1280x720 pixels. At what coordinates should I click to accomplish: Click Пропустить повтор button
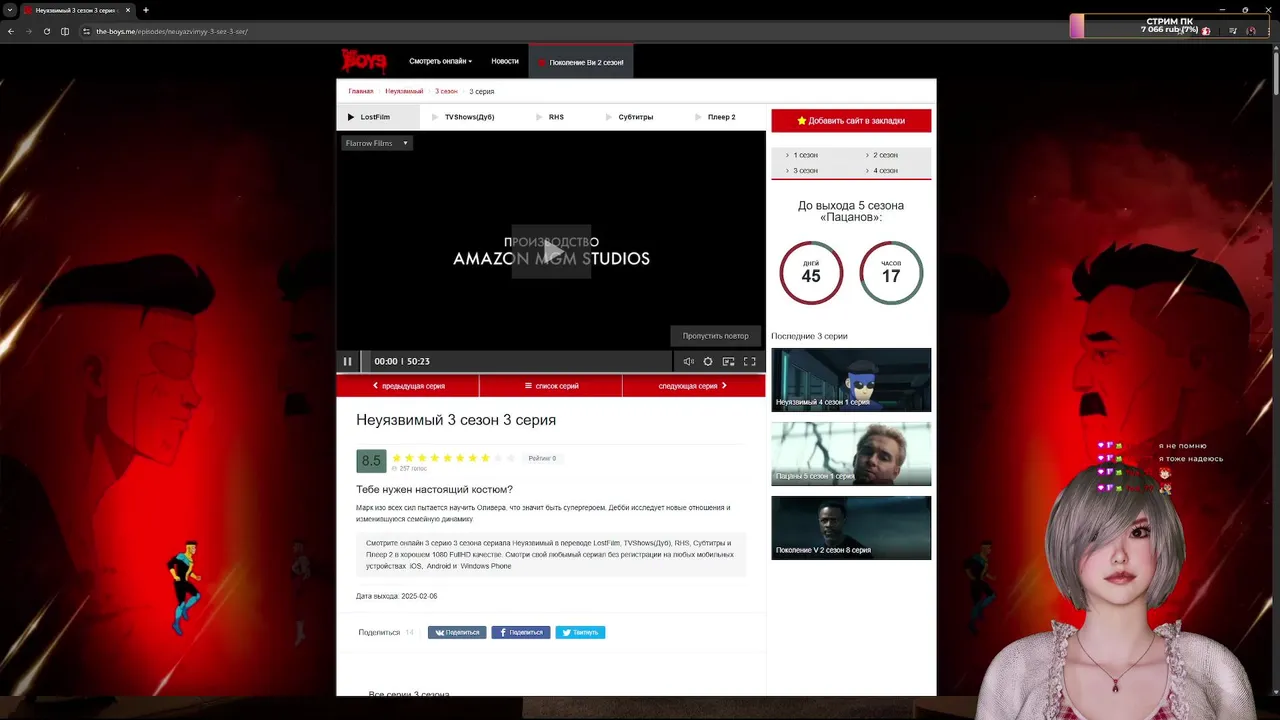coord(715,336)
